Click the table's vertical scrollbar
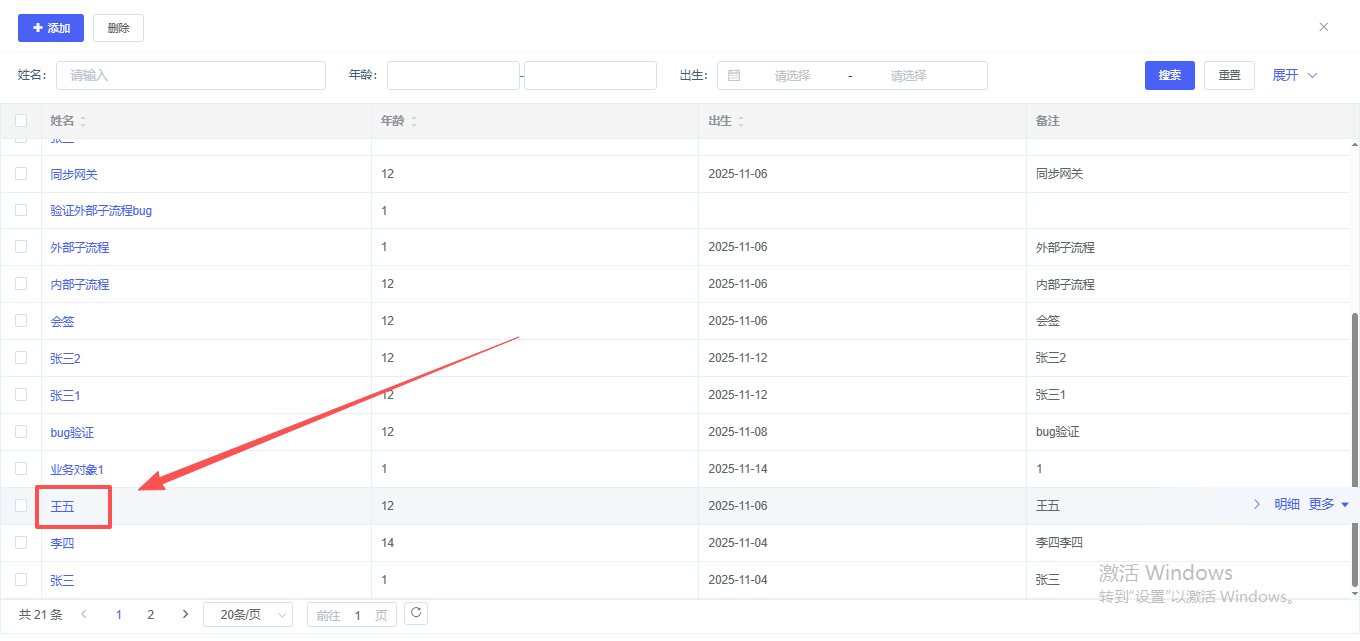The height and width of the screenshot is (641, 1360). pyautogui.click(x=1355, y=450)
